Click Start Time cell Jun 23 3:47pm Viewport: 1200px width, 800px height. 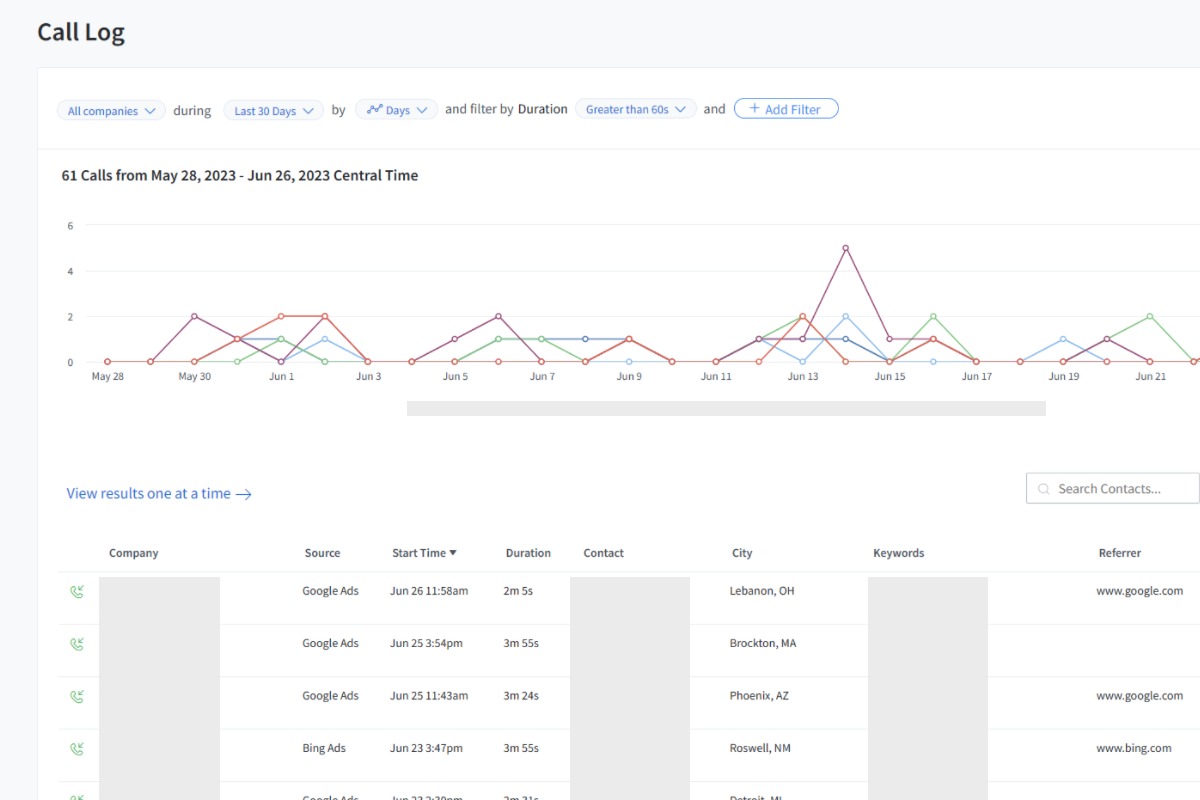426,748
